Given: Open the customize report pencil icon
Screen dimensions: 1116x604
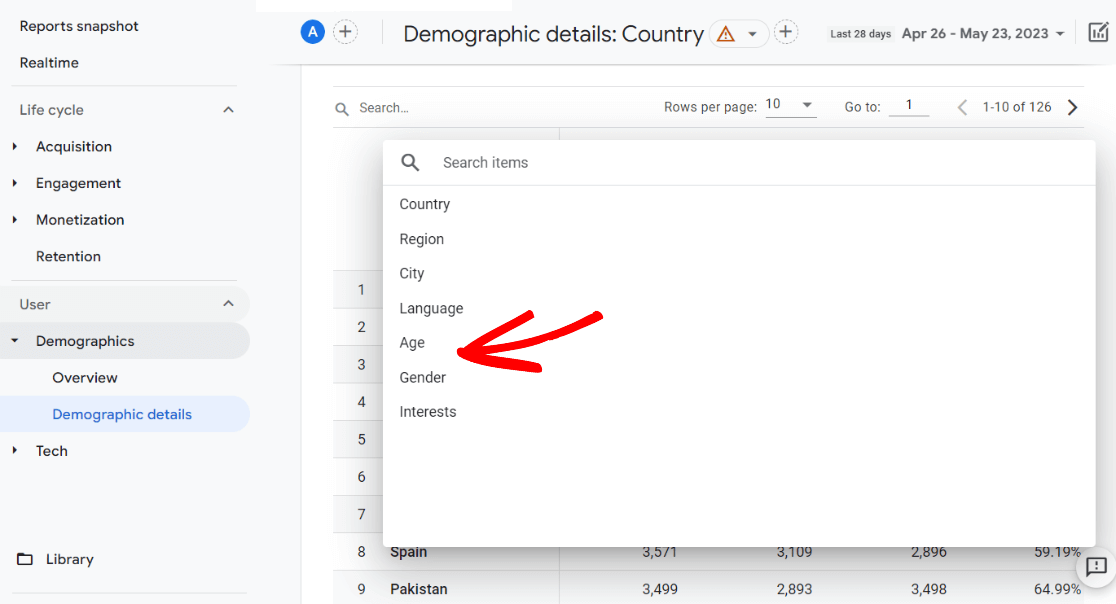Looking at the screenshot, I should [x=1097, y=33].
